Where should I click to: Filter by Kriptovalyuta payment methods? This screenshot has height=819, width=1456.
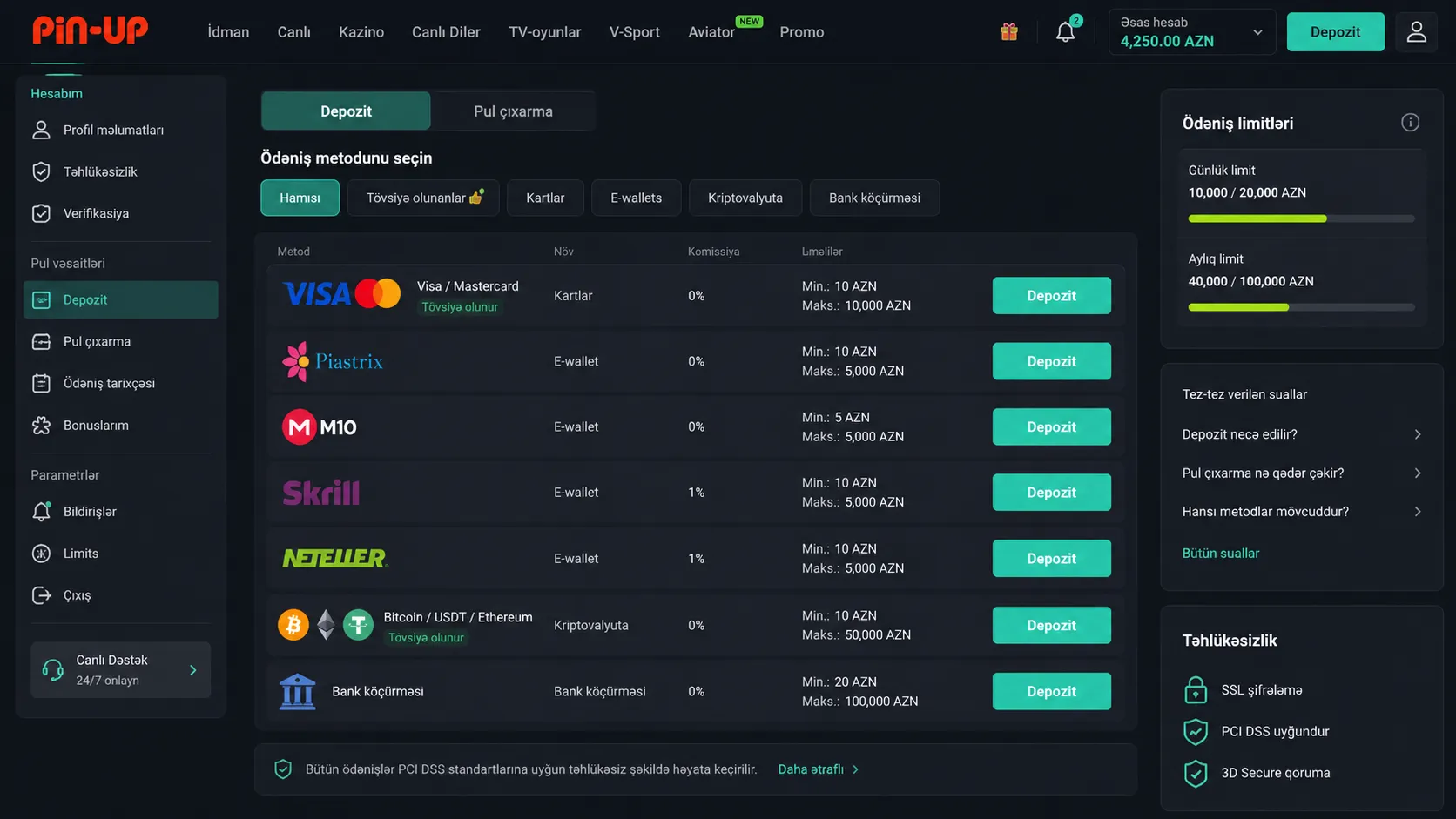click(x=745, y=198)
